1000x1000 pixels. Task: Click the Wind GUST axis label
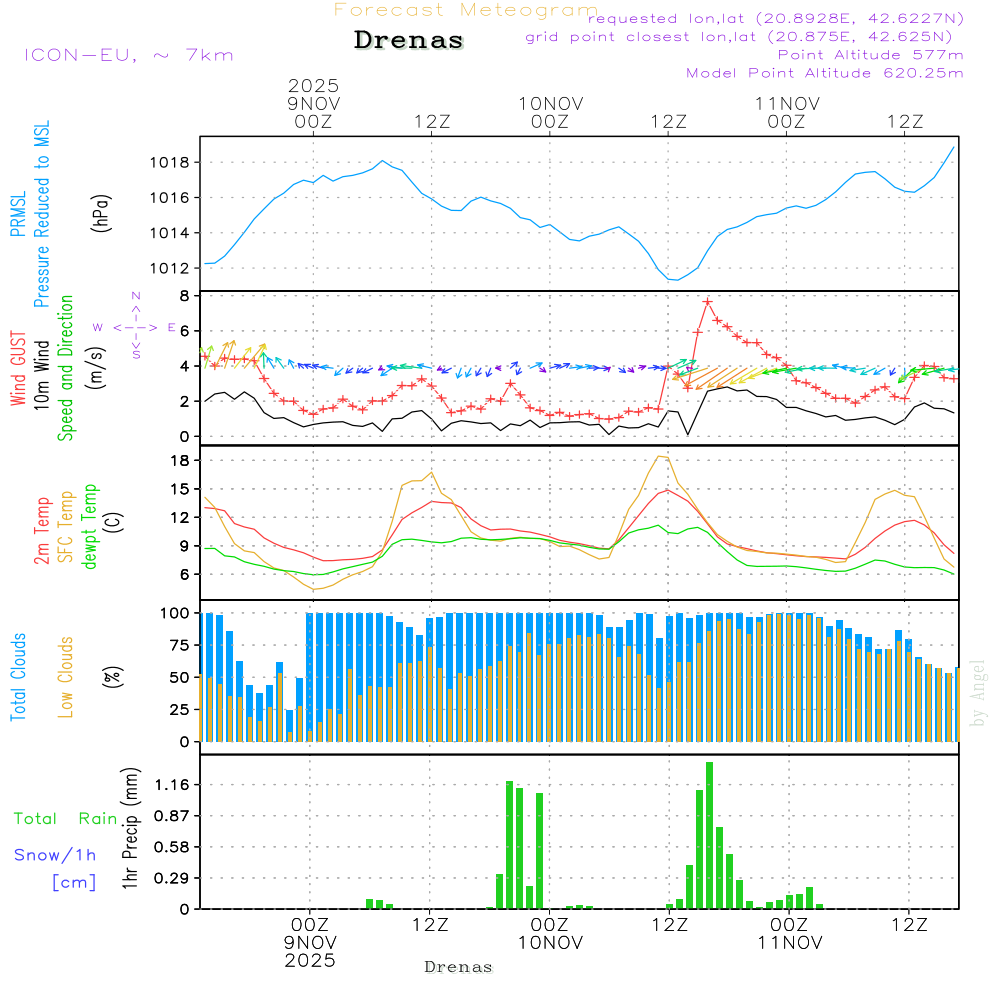coord(19,368)
